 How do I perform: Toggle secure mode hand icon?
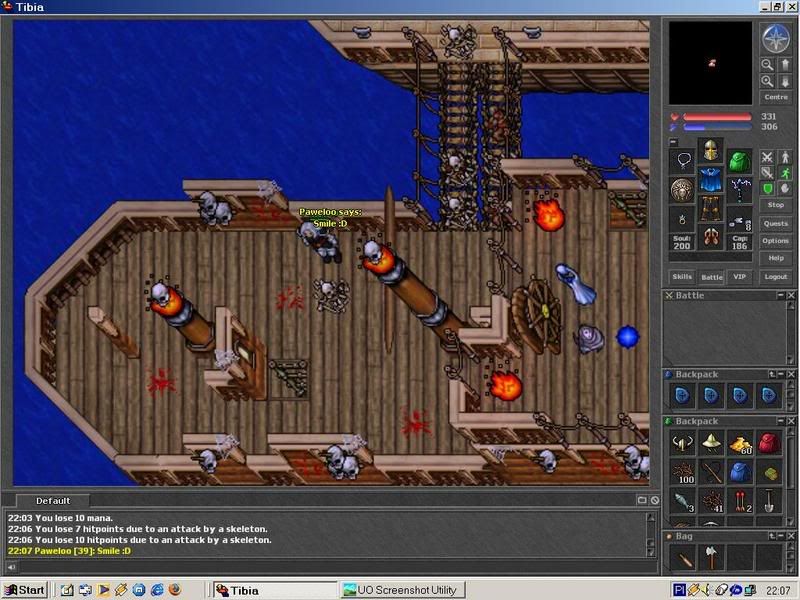(785, 189)
